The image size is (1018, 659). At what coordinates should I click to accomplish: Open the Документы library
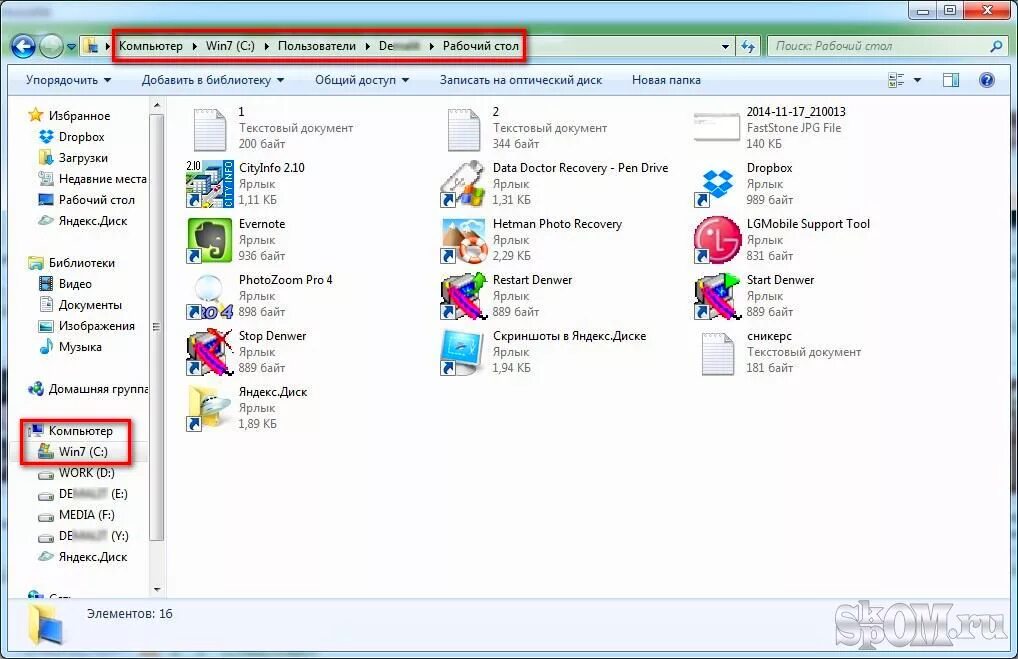90,305
